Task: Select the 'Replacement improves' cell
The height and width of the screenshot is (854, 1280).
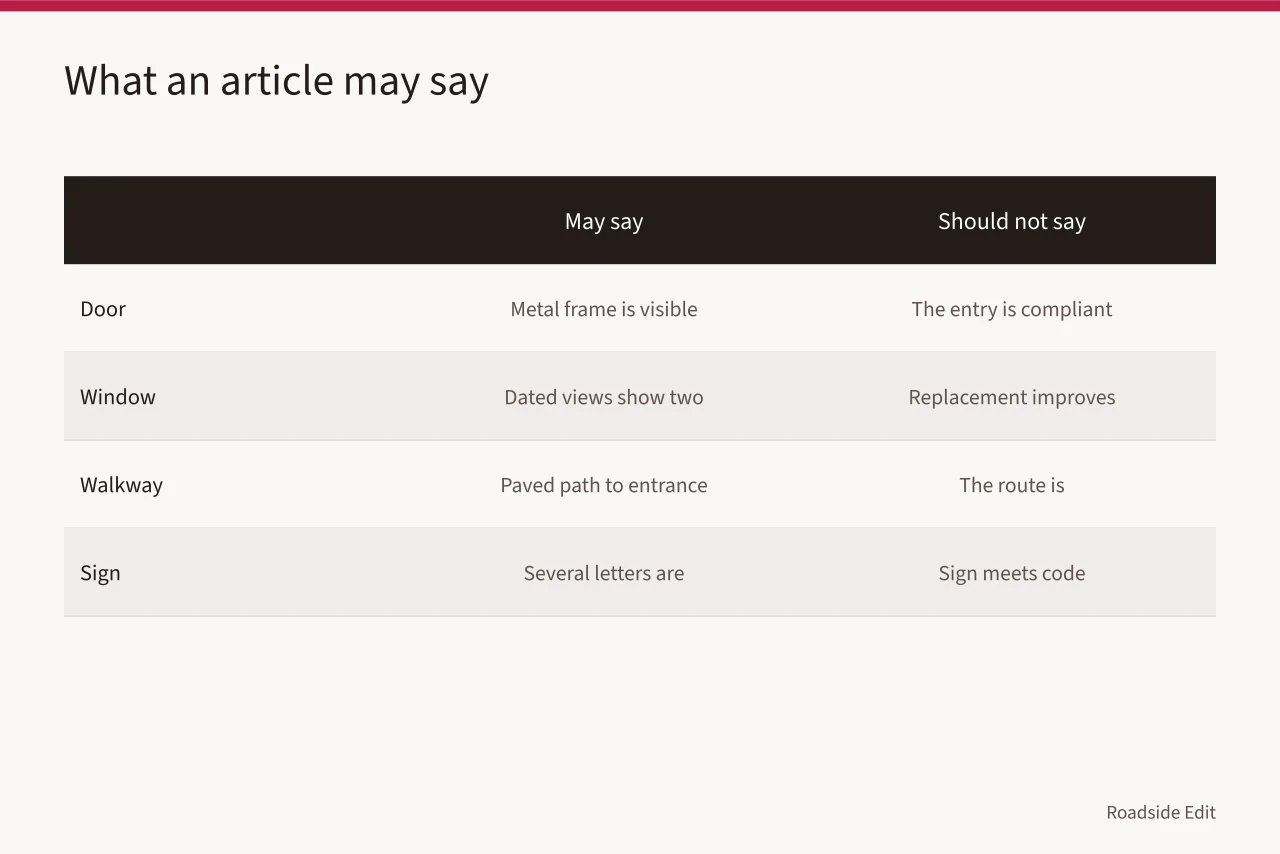Action: point(1012,397)
